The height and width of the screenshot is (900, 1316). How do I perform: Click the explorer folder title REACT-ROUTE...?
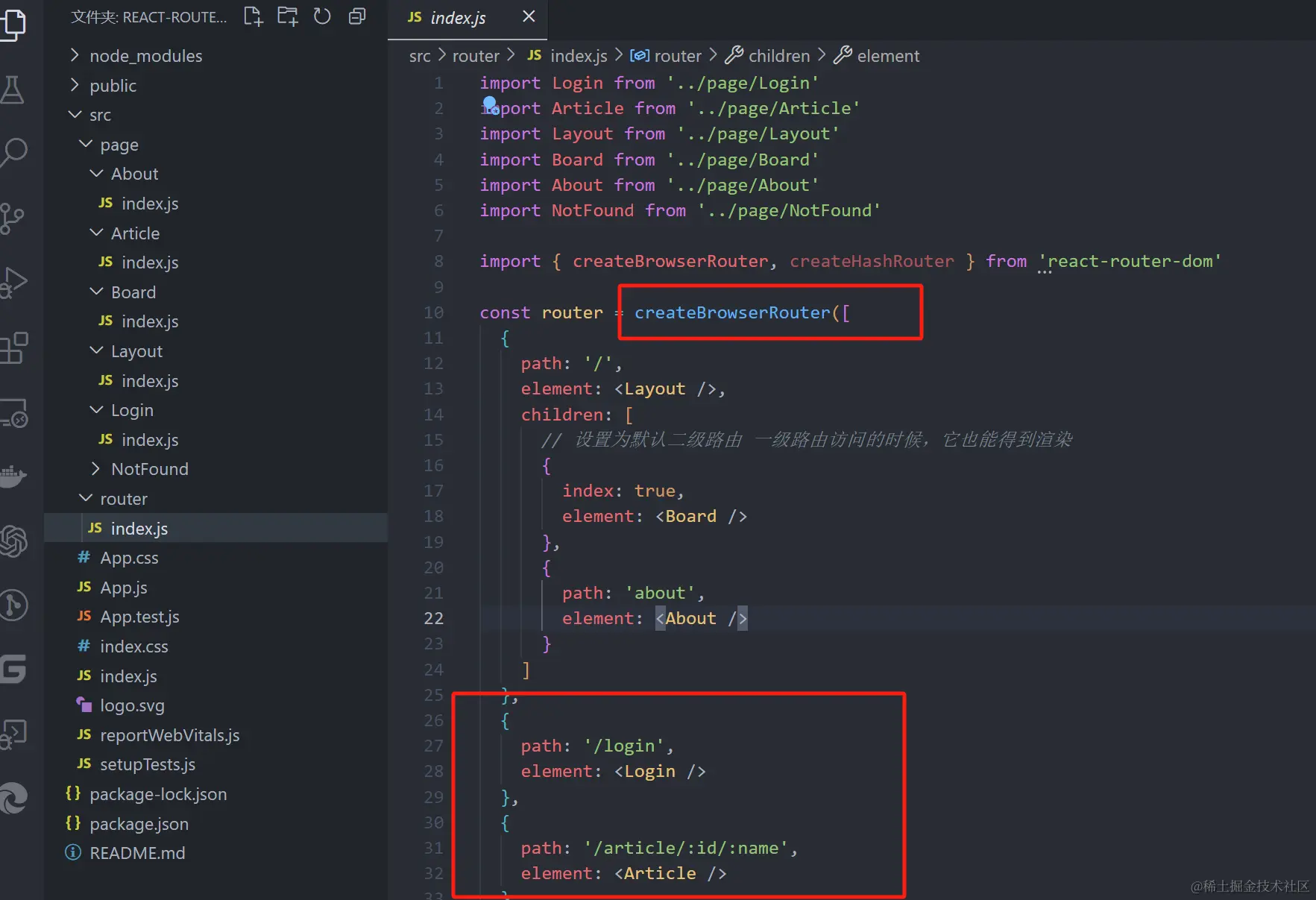coord(148,16)
